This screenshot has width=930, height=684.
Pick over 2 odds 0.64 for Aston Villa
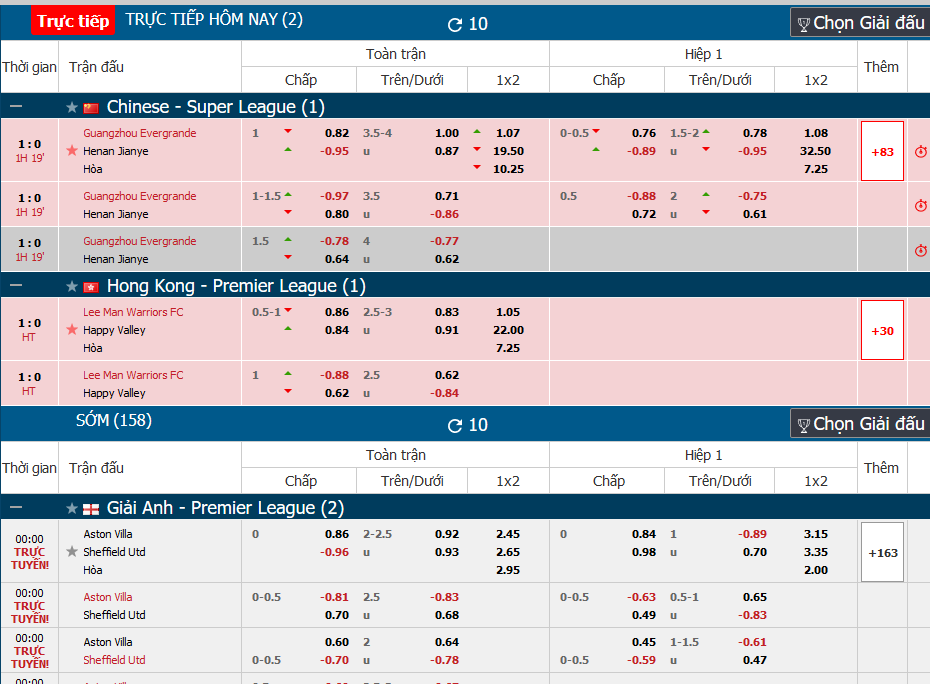(x=447, y=642)
